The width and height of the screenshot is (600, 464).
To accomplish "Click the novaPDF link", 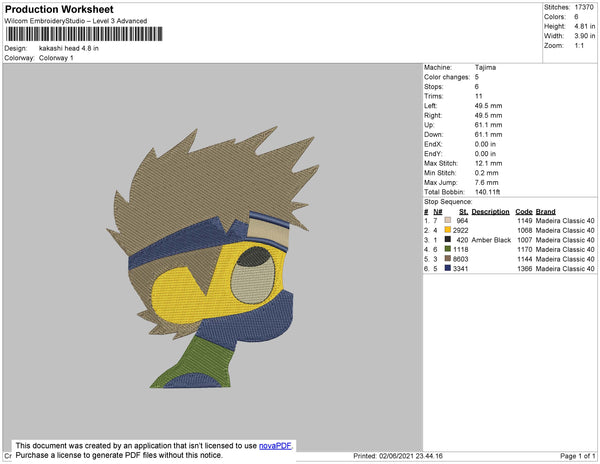I will point(275,446).
